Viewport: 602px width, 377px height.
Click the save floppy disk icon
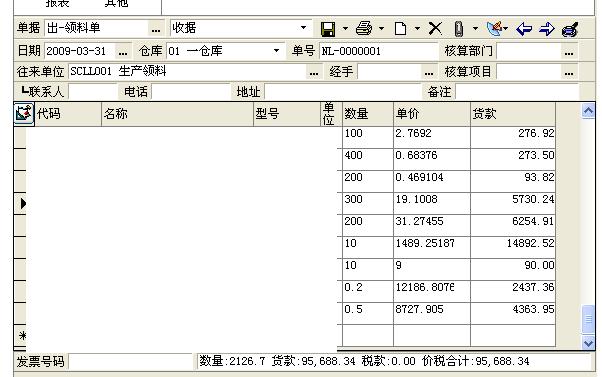(x=328, y=29)
